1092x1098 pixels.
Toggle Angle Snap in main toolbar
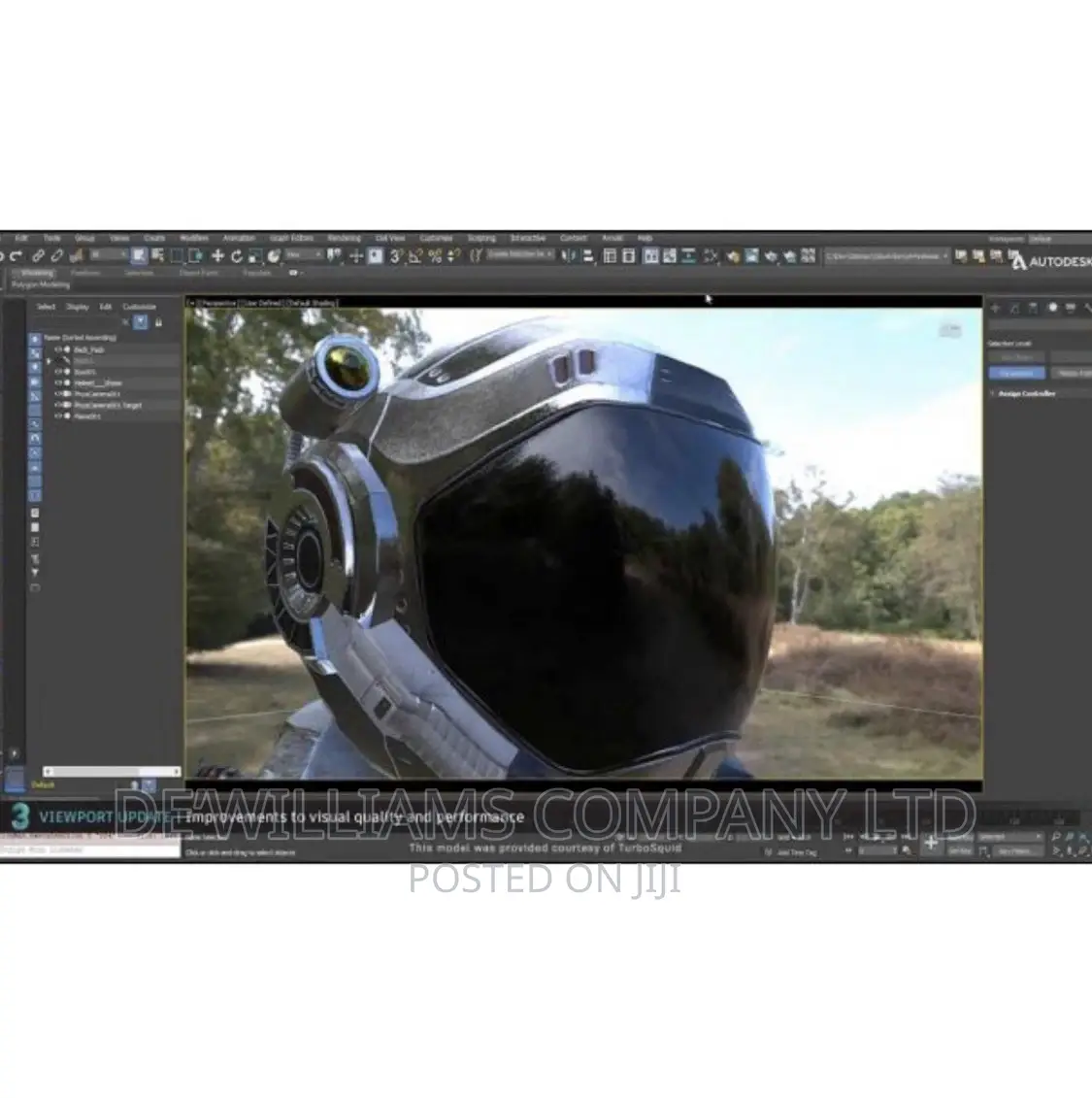coord(415,256)
